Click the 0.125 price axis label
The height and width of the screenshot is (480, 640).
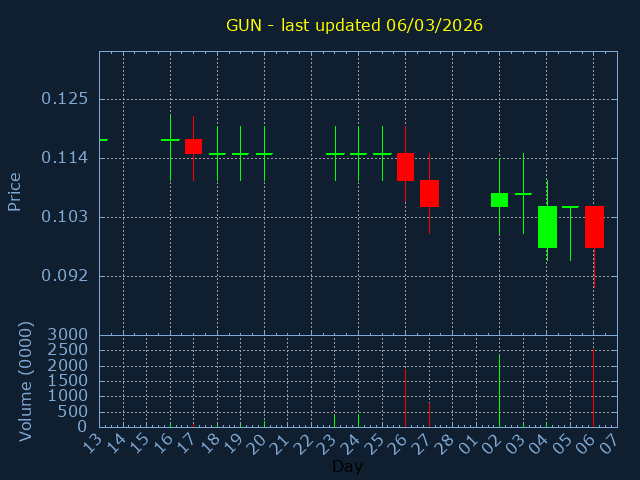click(65, 99)
